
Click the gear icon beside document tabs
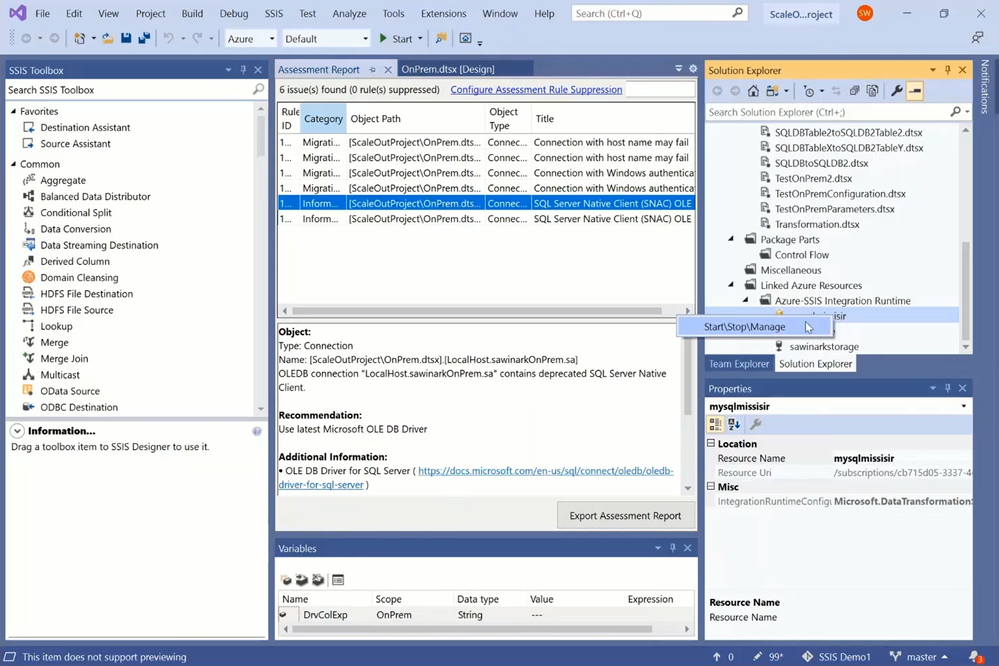693,69
